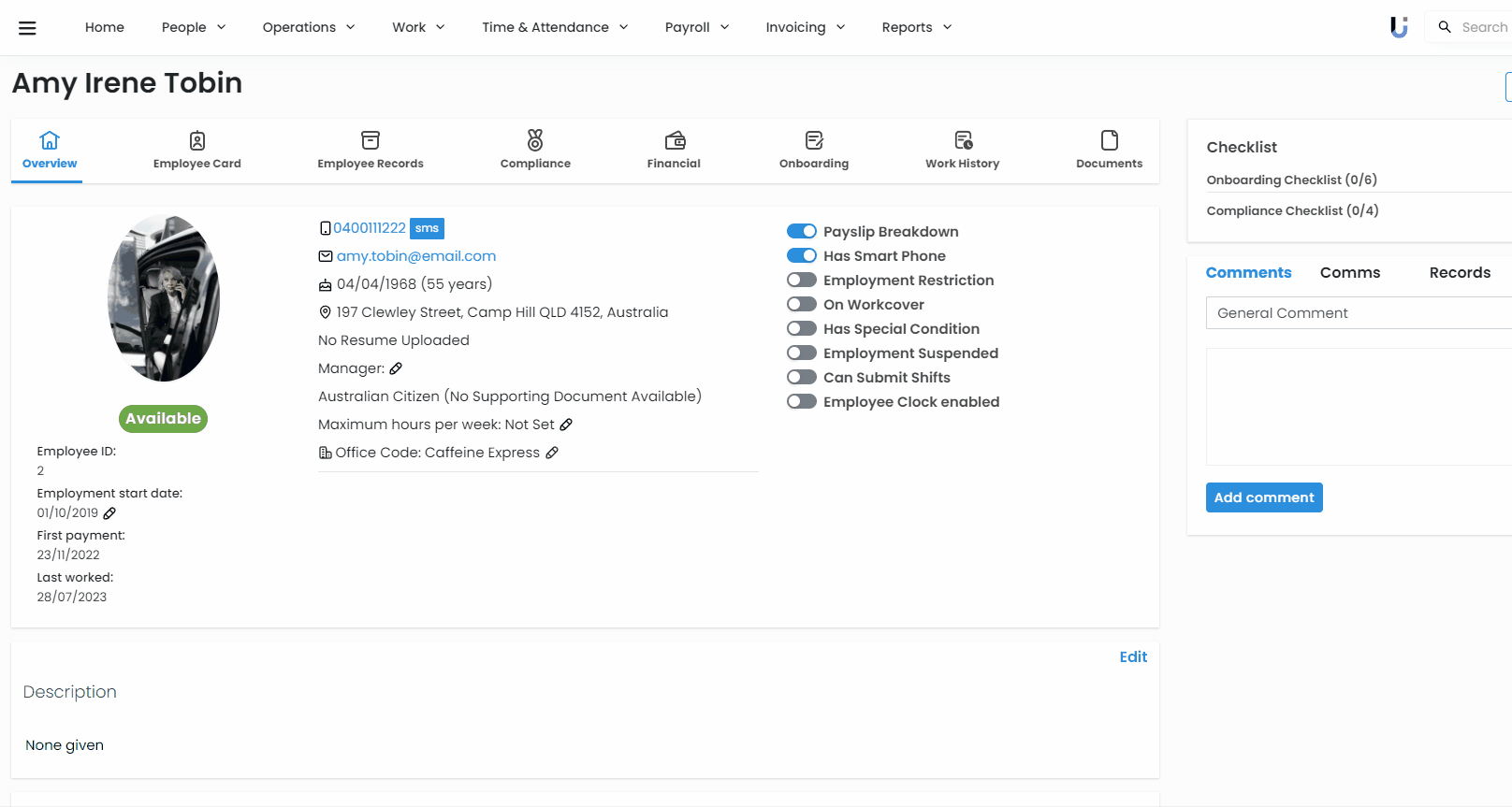The height and width of the screenshot is (807, 1512).
Task: Click the search magnifier icon
Action: point(1445,27)
